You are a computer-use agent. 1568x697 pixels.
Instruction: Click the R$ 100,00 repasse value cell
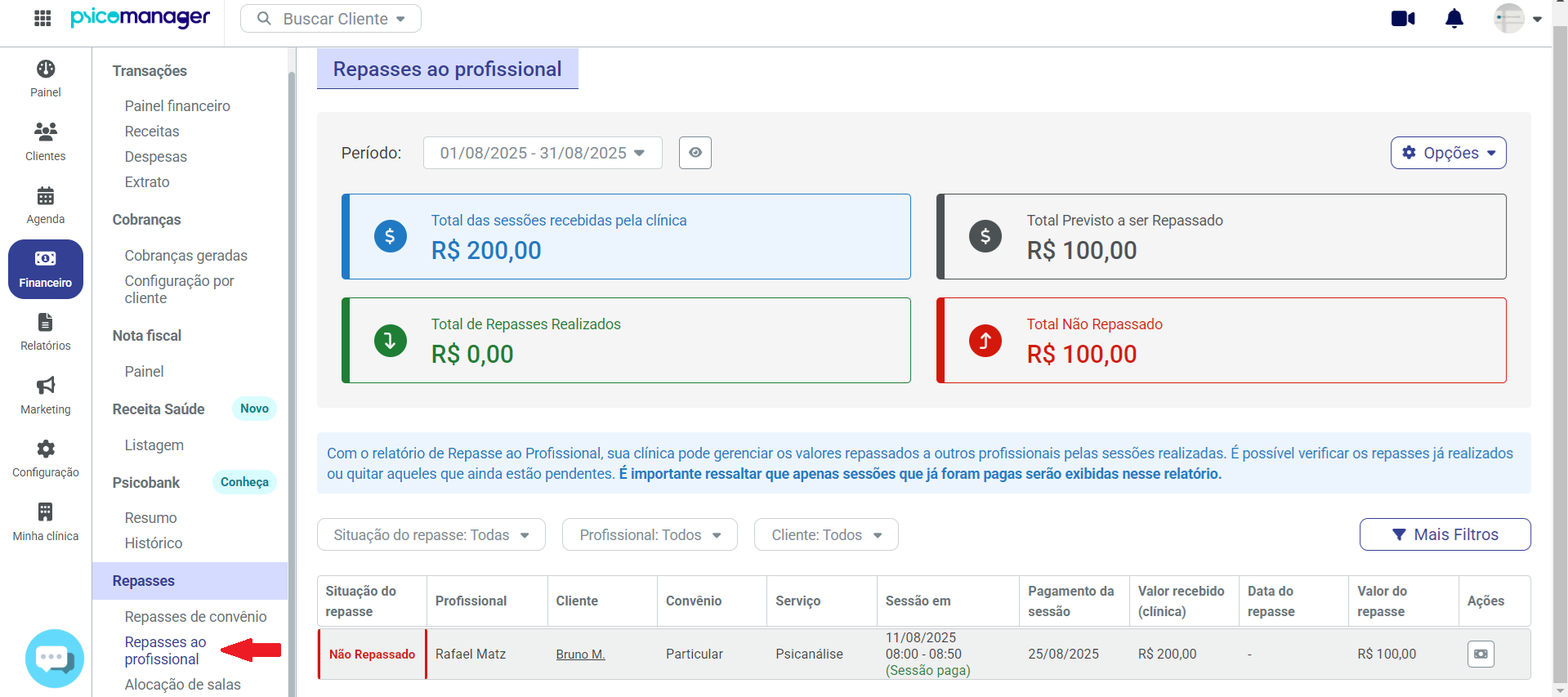tap(1403, 654)
